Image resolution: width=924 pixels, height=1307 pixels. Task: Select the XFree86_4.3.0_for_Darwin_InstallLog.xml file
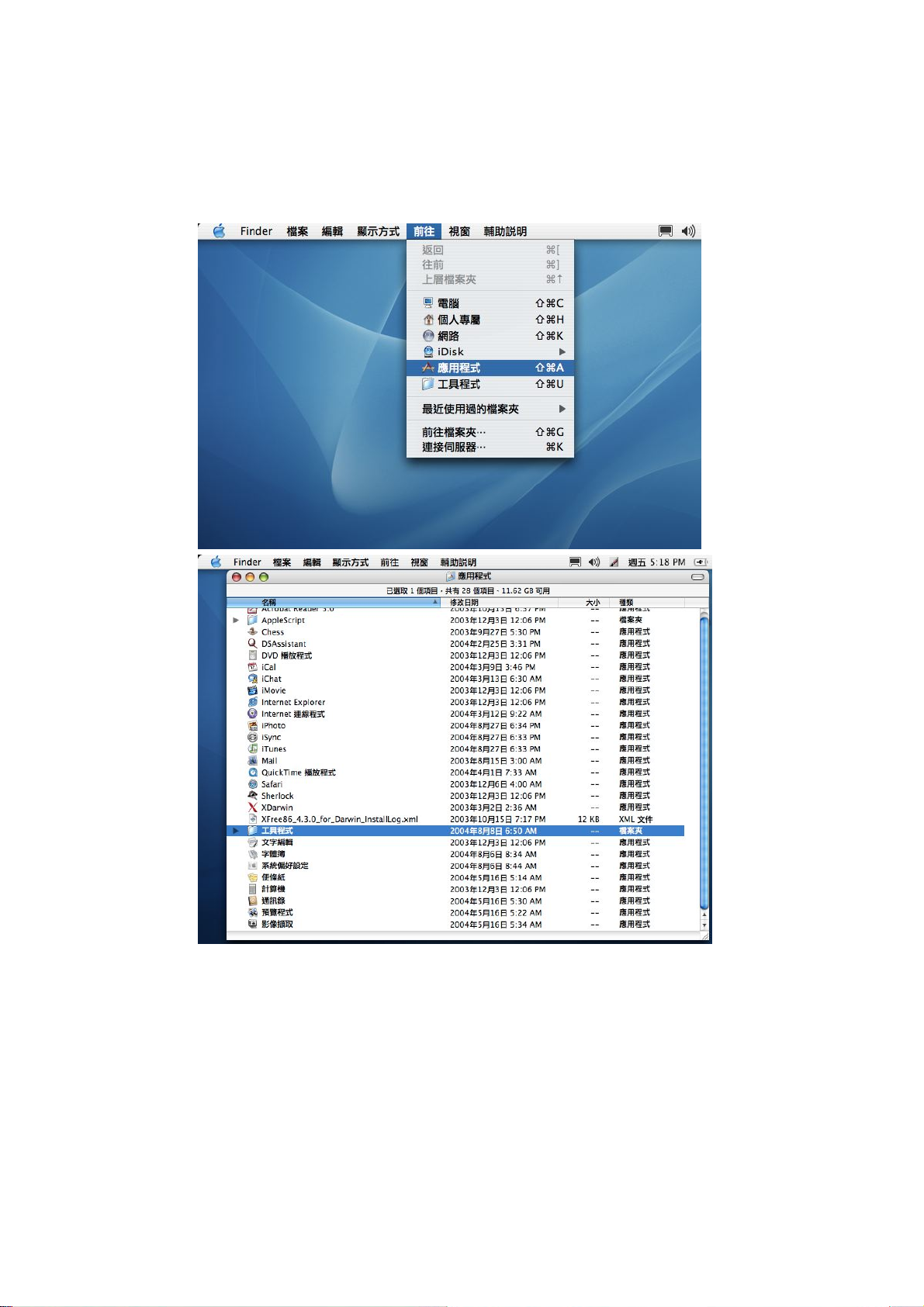tap(339, 819)
